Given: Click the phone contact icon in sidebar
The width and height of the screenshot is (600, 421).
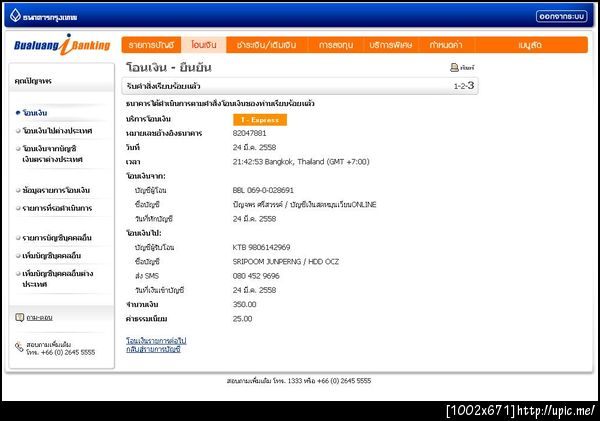Looking at the screenshot, I should coord(19,347).
